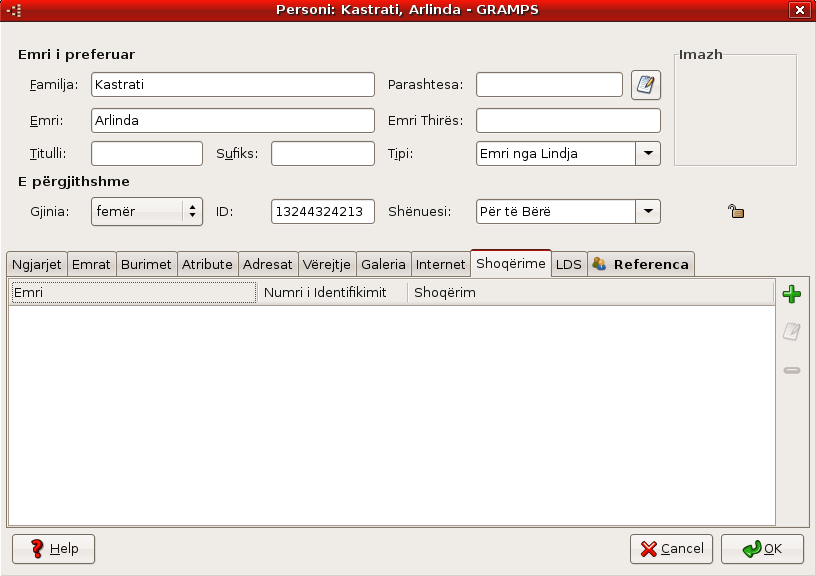The height and width of the screenshot is (576, 816).
Task: Open the Burimet tab
Action: tap(146, 264)
